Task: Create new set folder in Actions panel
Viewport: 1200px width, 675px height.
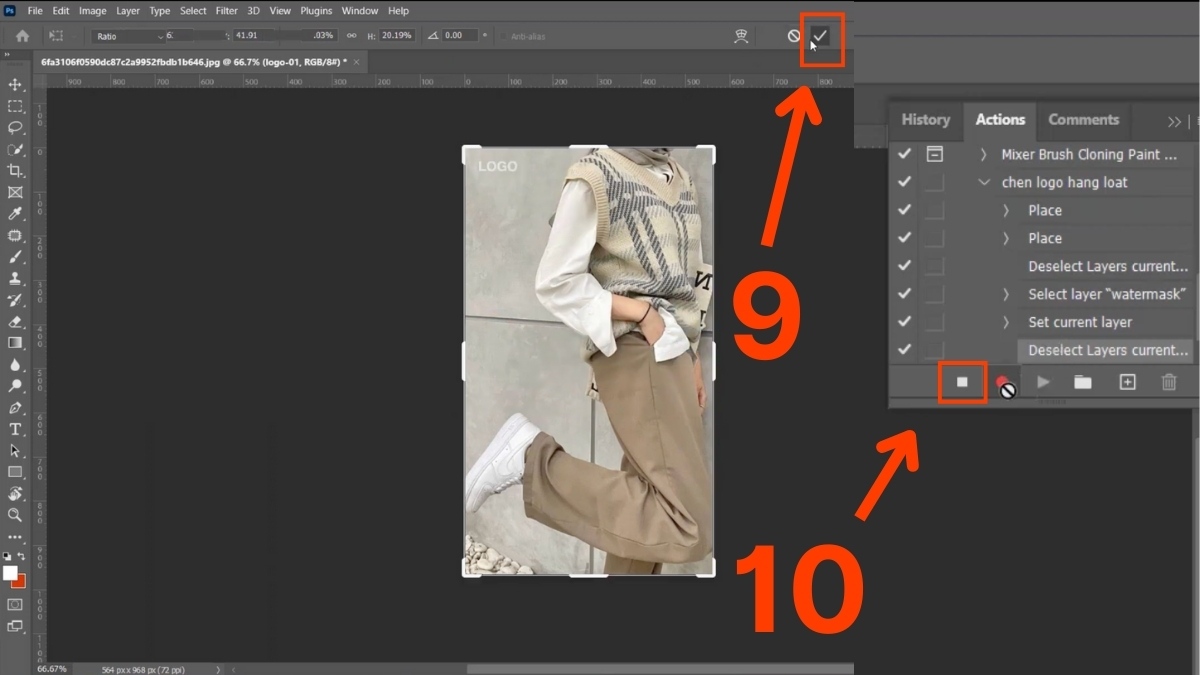Action: pos(1083,382)
